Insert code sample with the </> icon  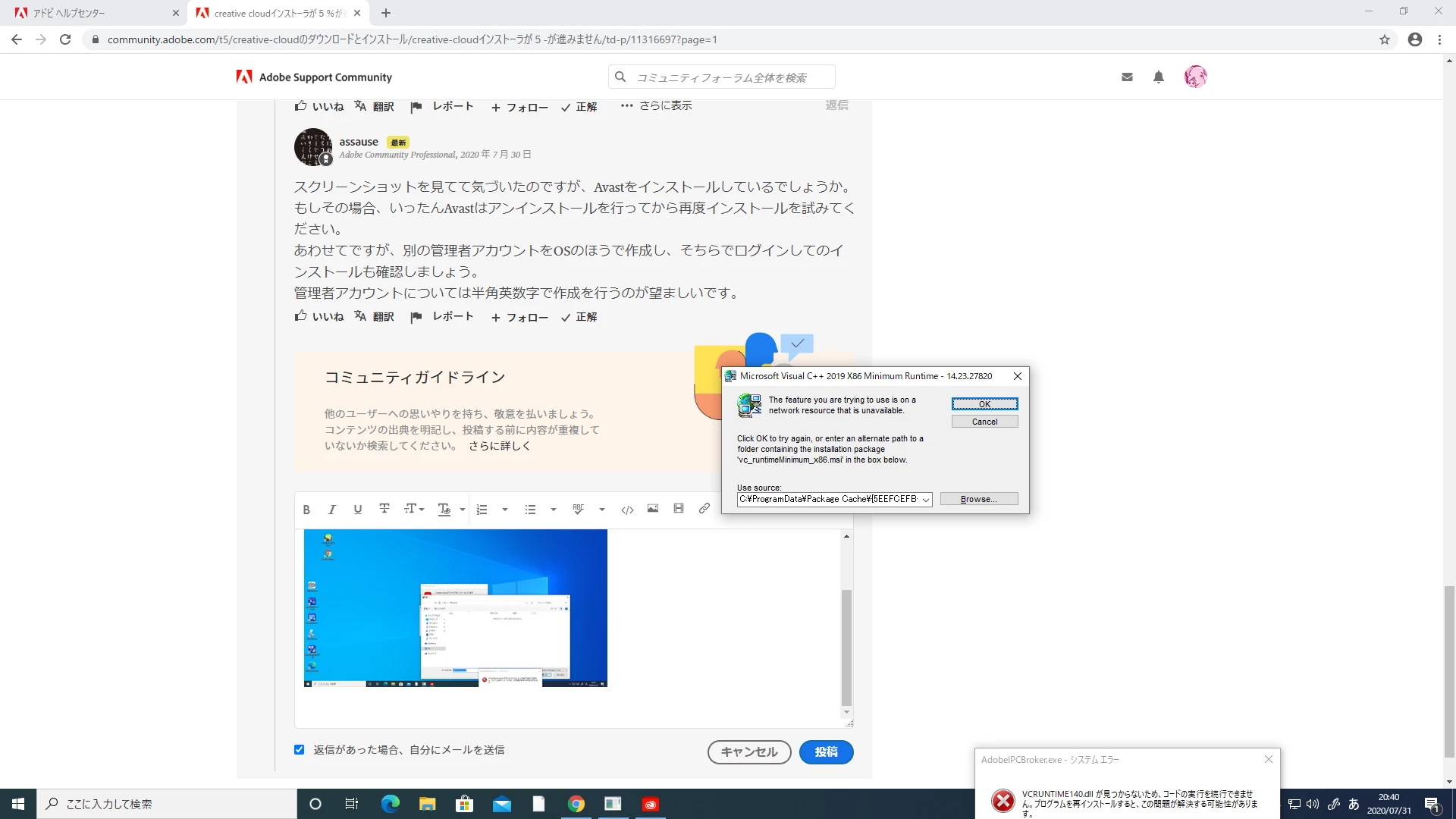(627, 510)
